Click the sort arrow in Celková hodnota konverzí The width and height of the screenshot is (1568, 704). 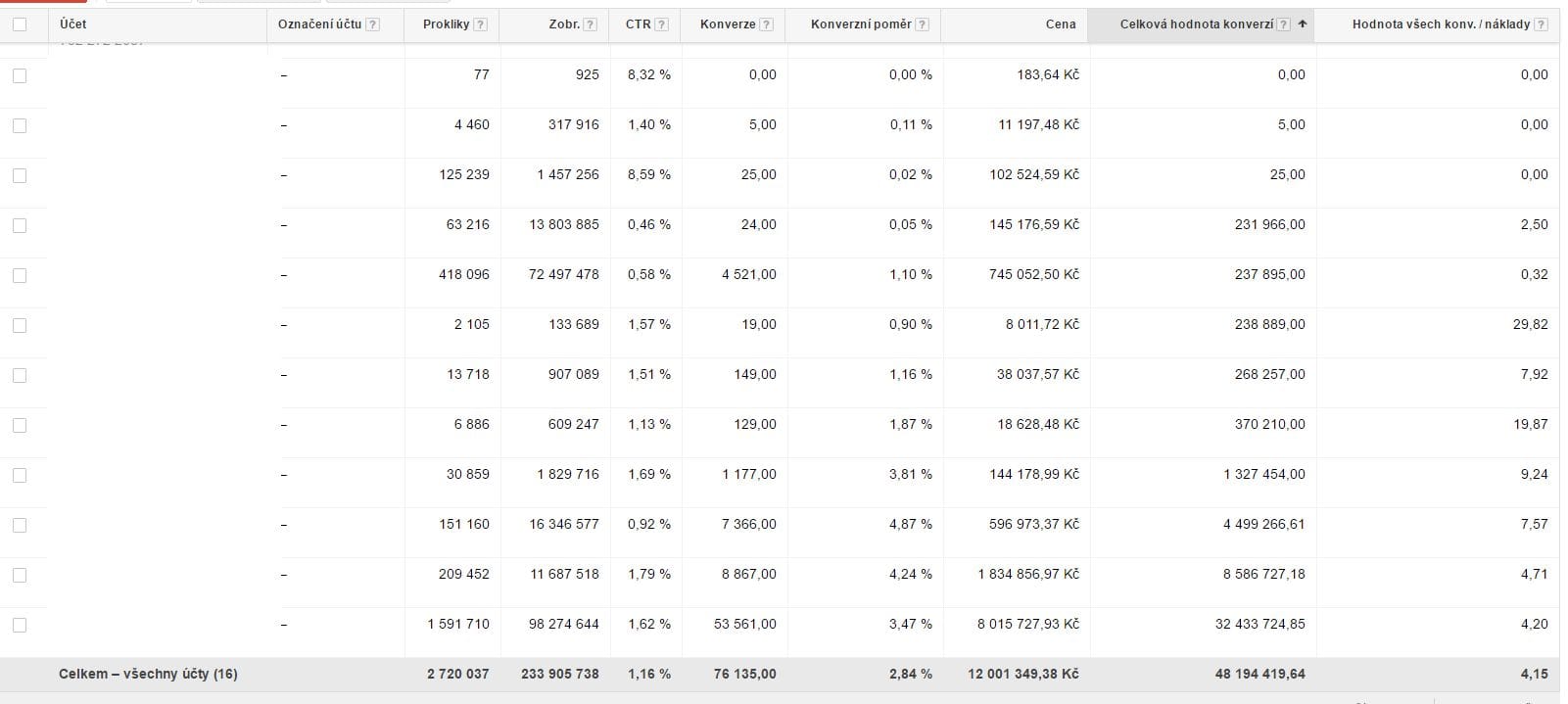(1302, 24)
